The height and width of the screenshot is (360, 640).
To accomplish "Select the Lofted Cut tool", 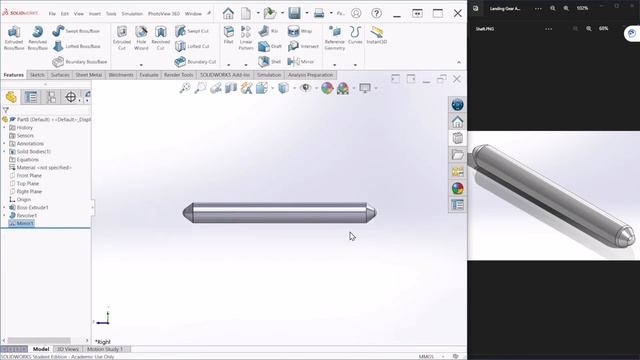I will click(x=192, y=46).
